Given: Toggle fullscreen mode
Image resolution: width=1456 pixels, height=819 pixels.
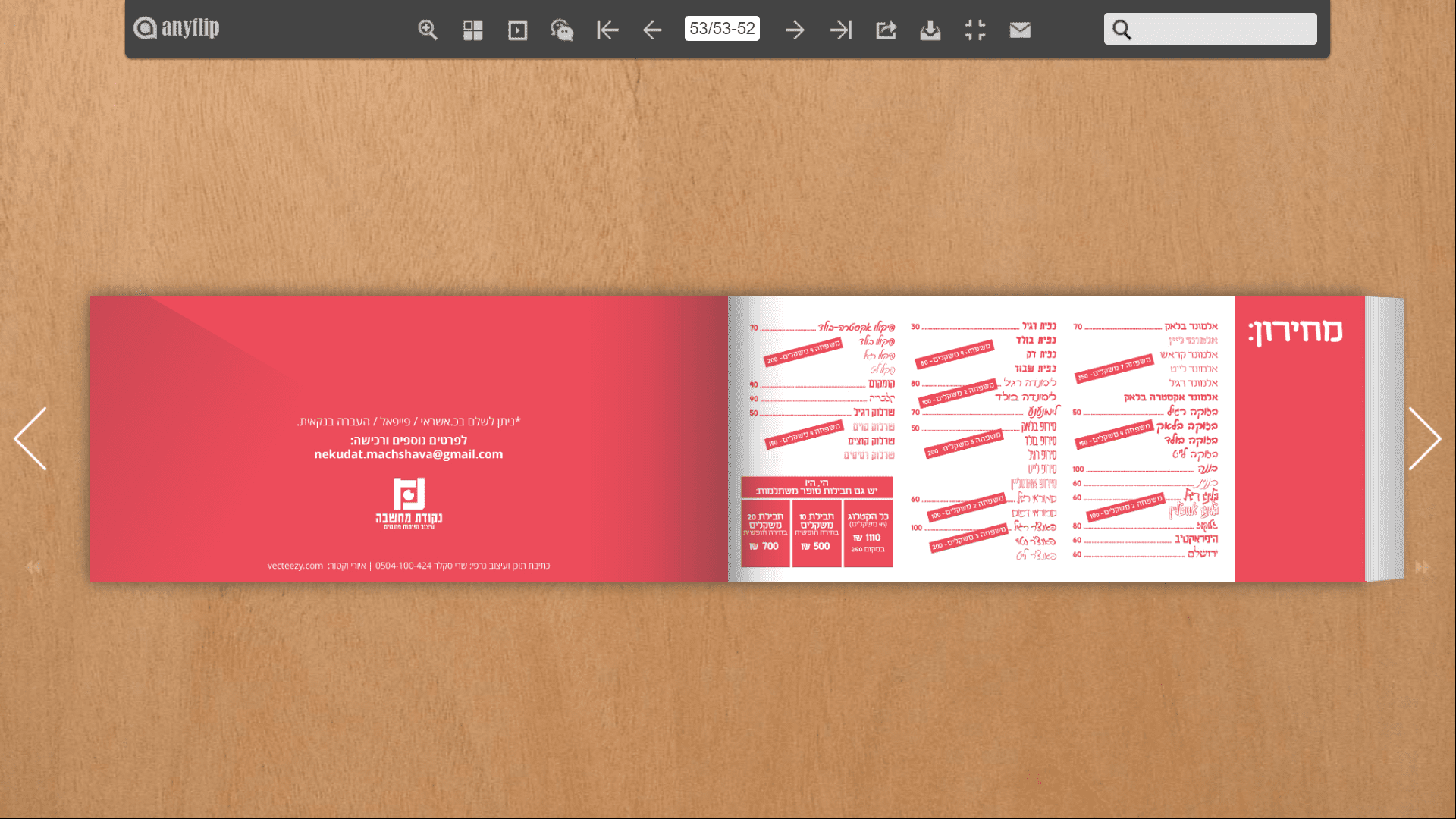Looking at the screenshot, I should [974, 30].
